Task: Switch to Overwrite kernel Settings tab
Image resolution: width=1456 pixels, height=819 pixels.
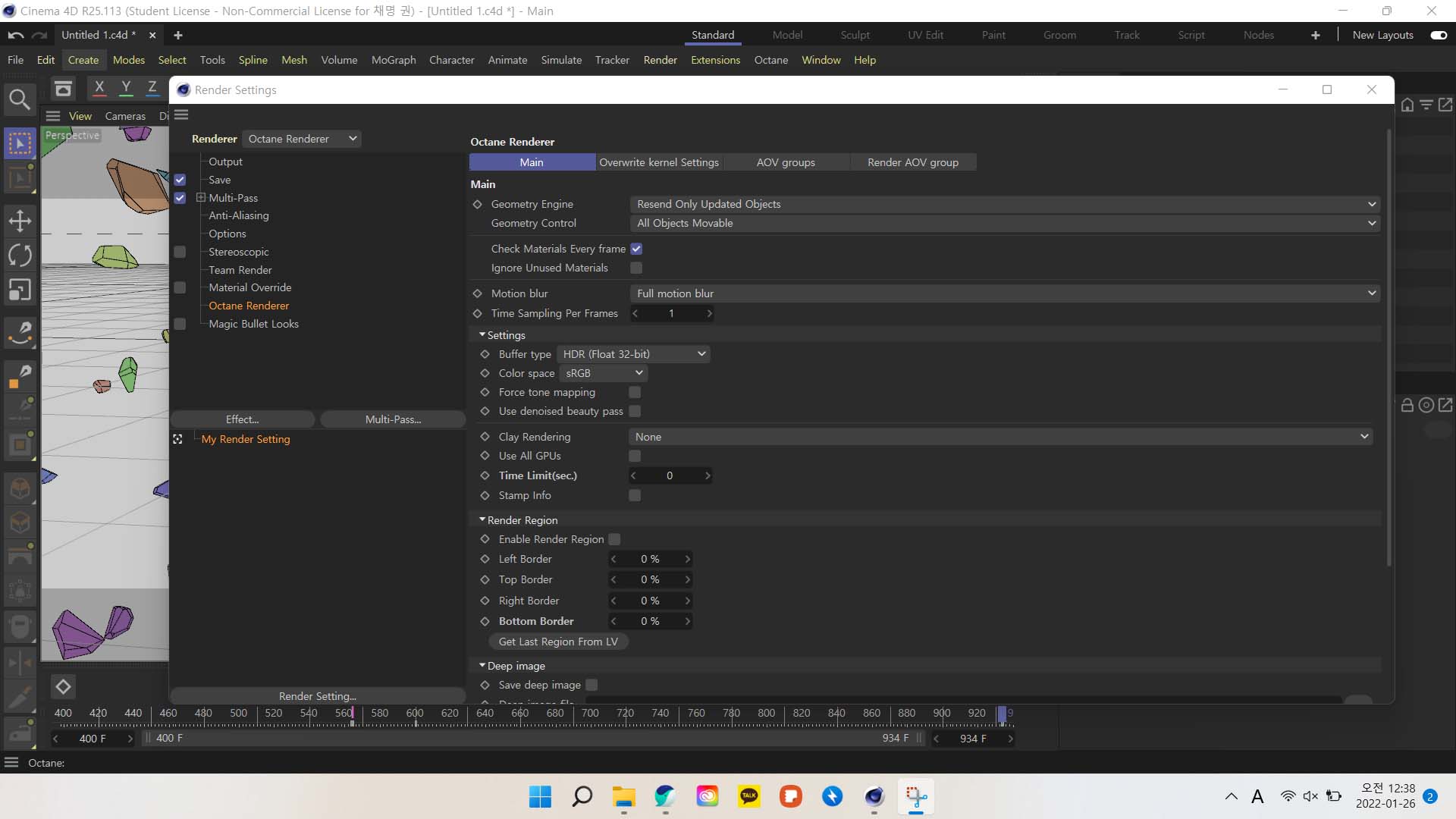Action: [x=659, y=162]
